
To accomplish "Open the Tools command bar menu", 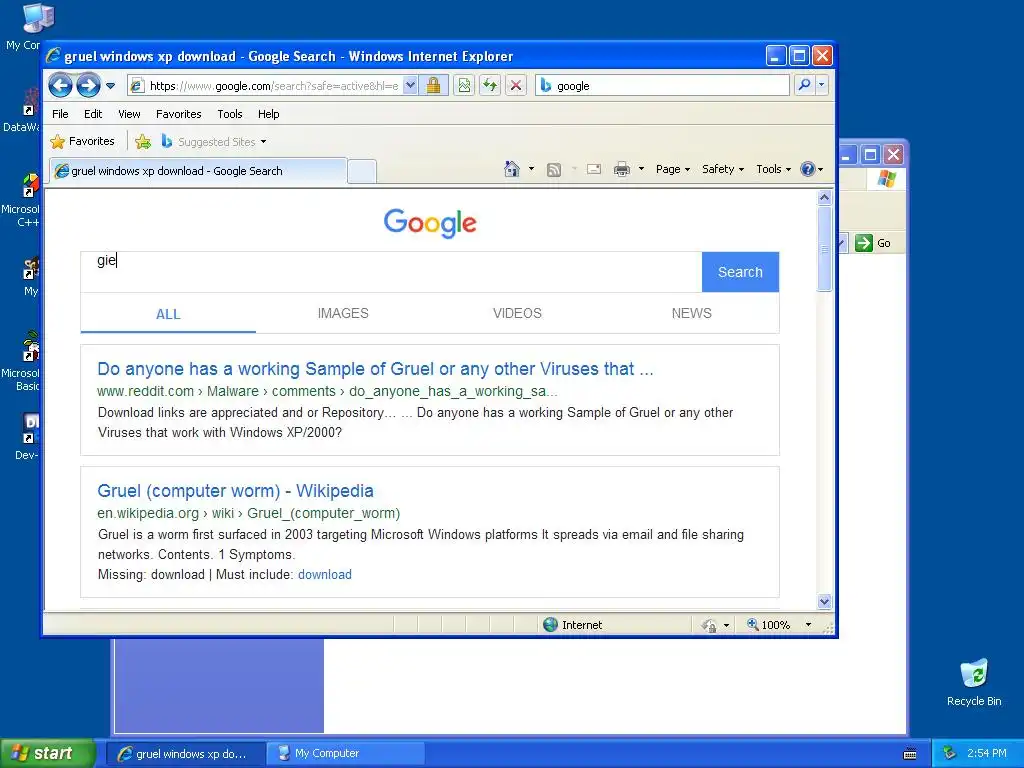I will pos(773,169).
